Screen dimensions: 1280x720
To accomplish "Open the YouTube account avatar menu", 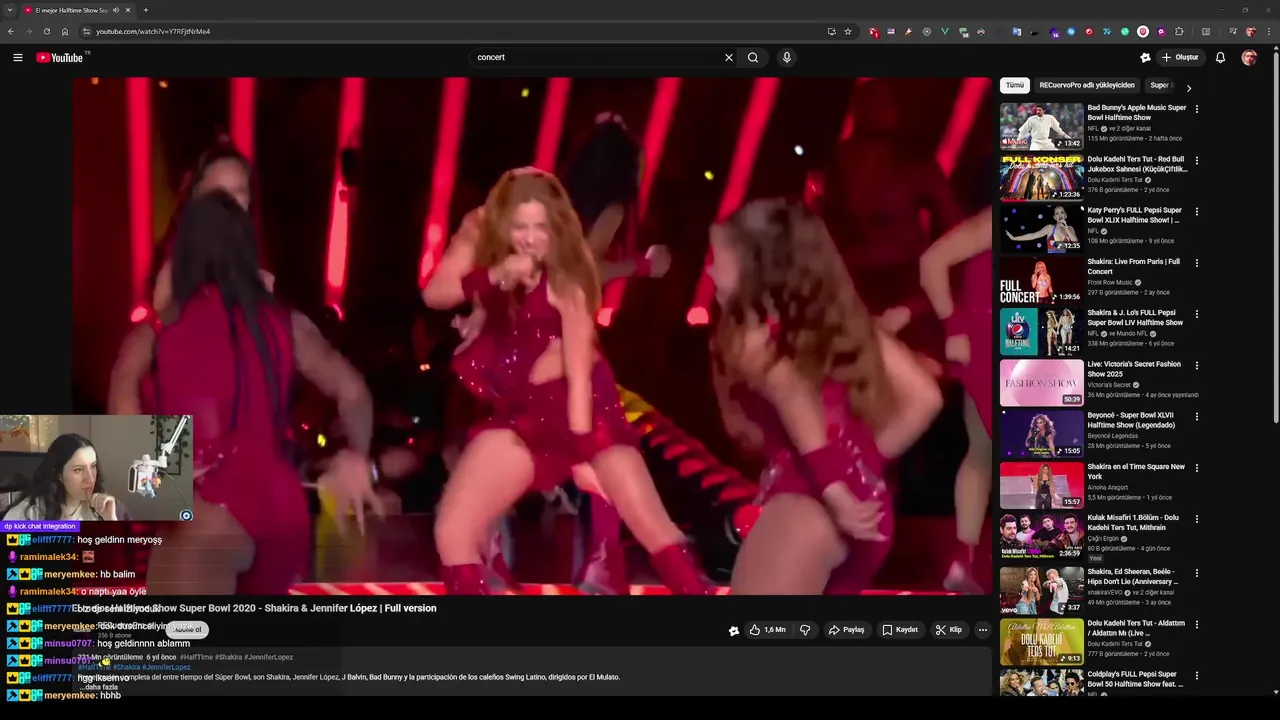I will (1249, 57).
